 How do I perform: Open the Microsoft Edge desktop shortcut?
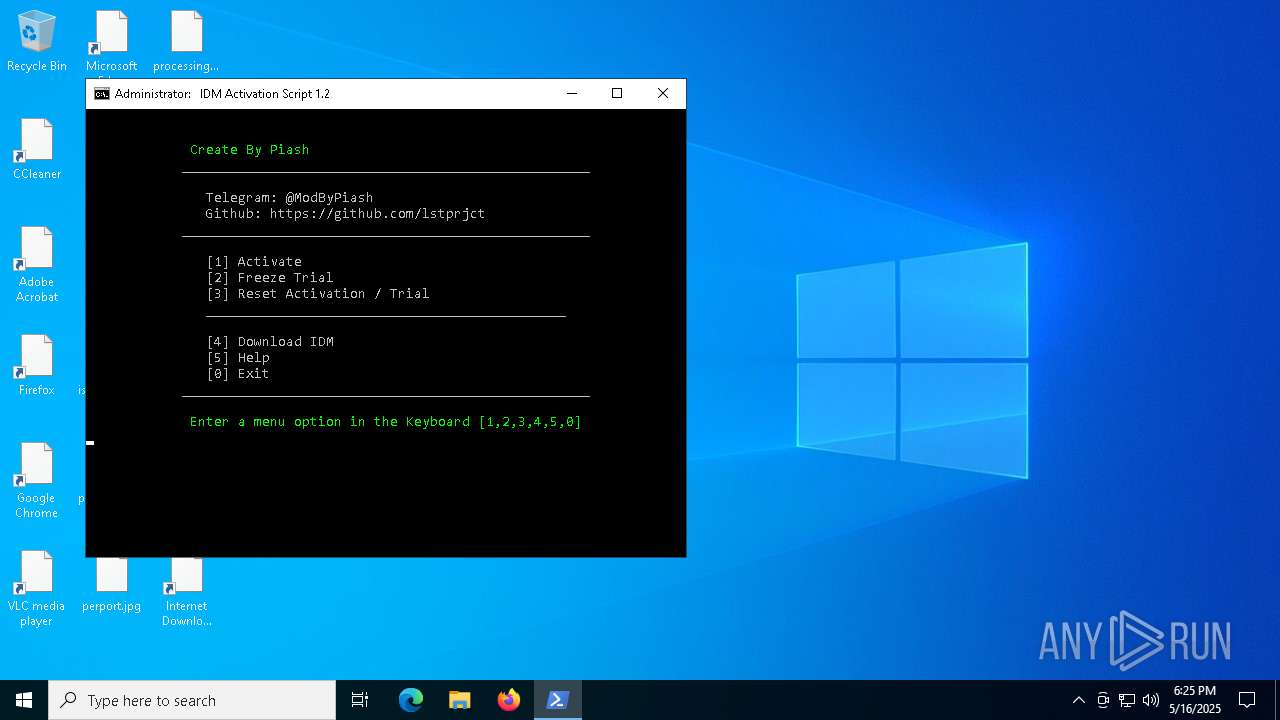pyautogui.click(x=112, y=42)
